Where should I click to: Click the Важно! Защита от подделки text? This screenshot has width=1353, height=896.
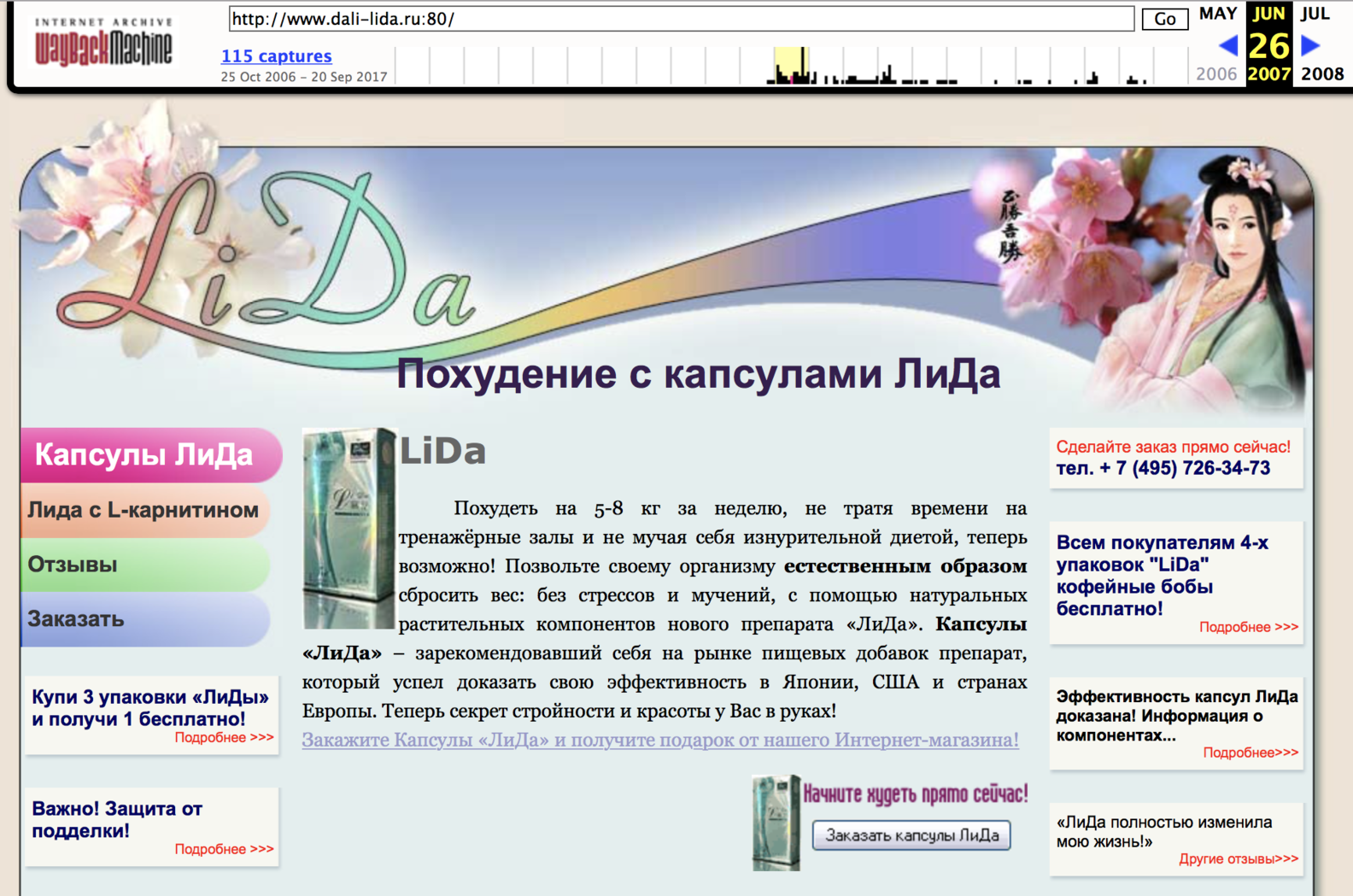coord(117,819)
